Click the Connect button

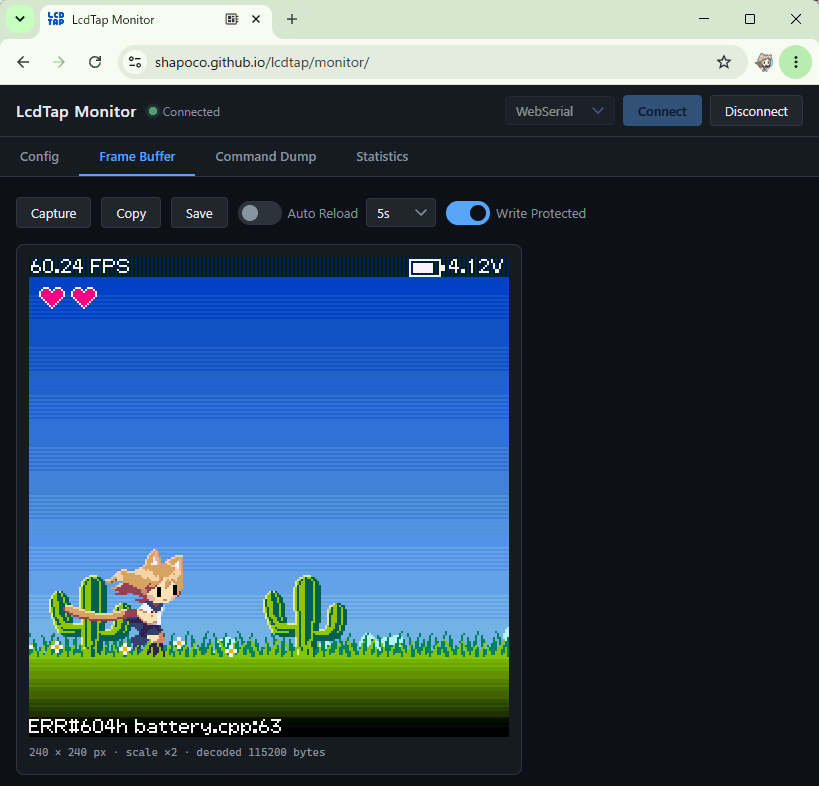click(662, 111)
